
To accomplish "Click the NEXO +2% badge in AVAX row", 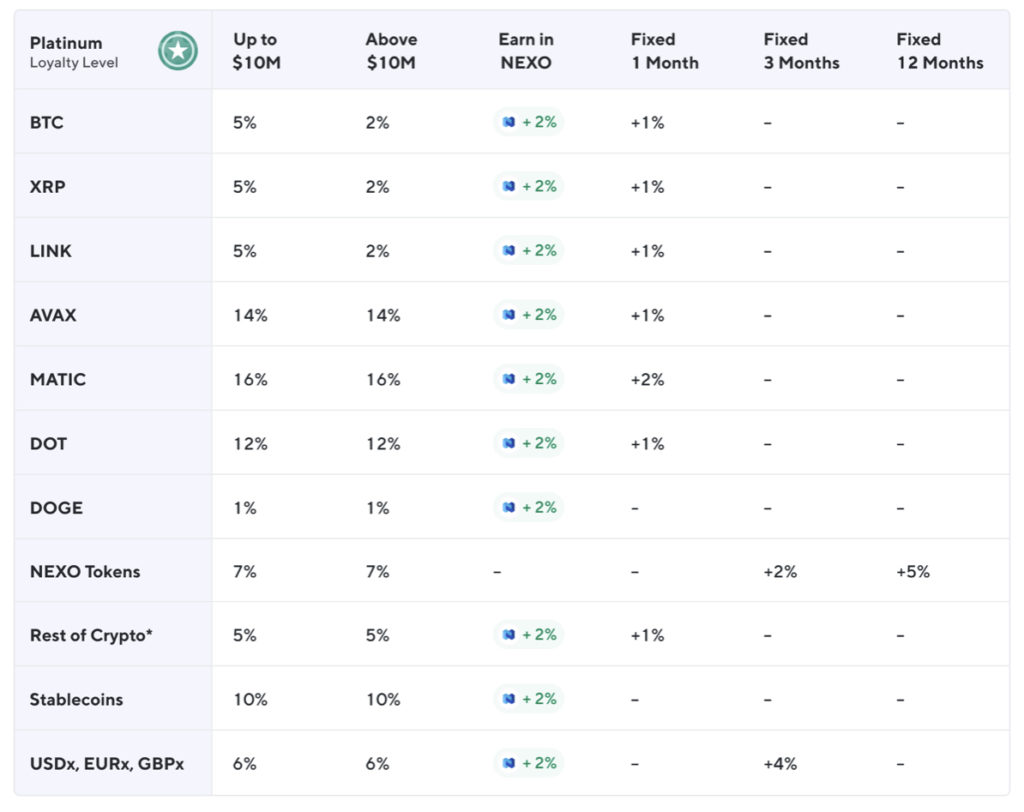I will [x=529, y=315].
